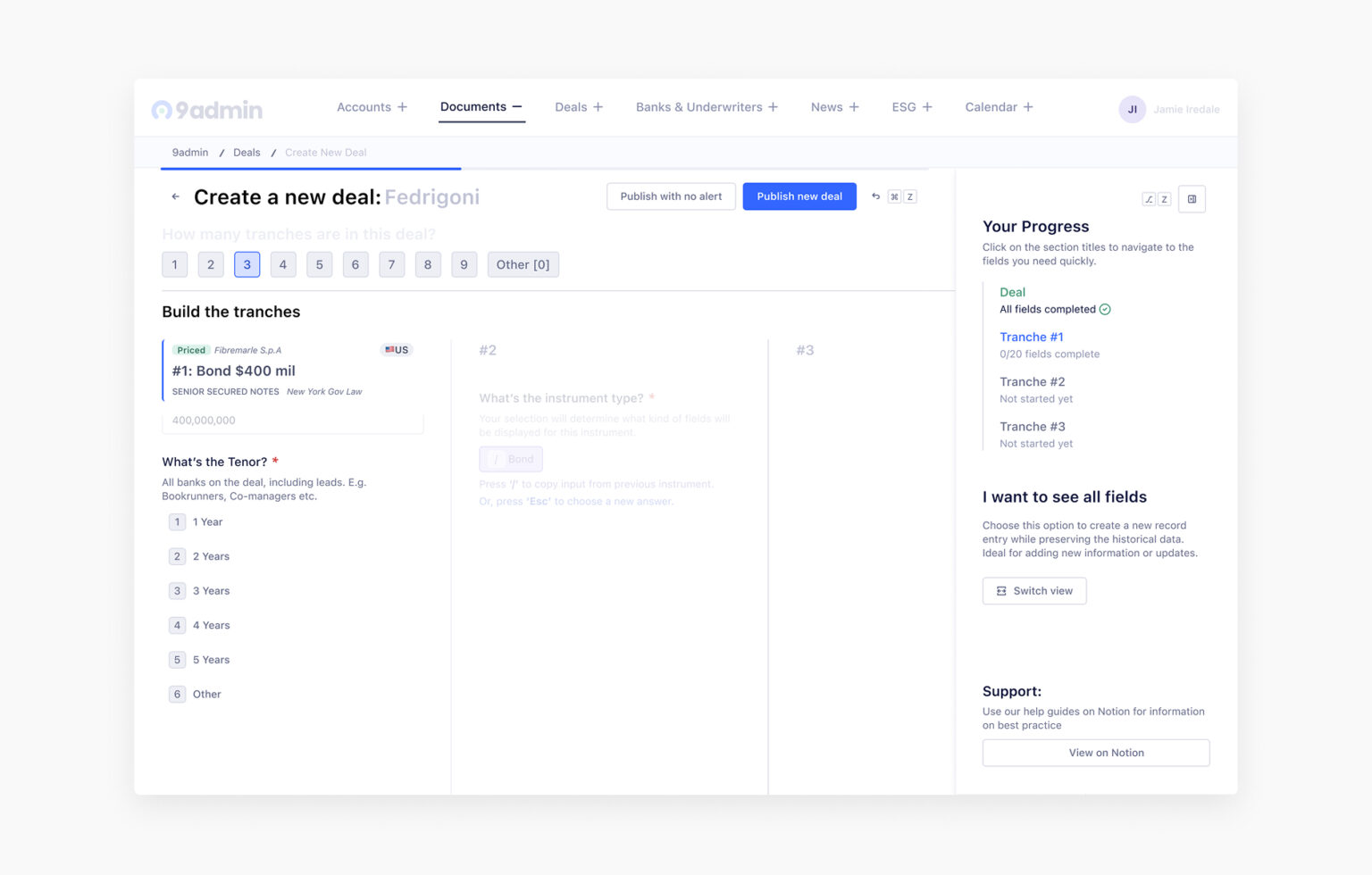Click the Switch view button
The width and height of the screenshot is (1372, 875).
(1034, 591)
